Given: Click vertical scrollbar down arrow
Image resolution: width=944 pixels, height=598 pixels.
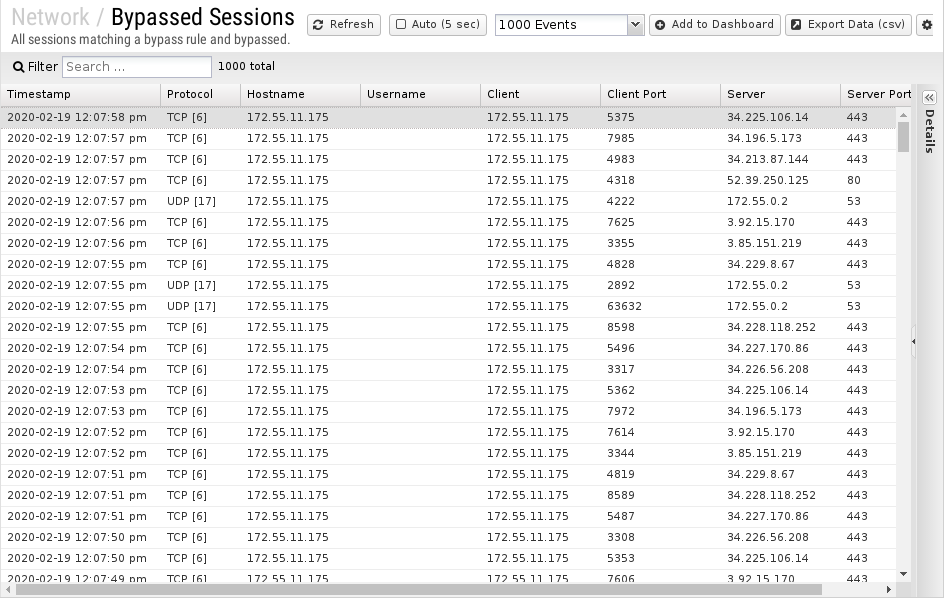Looking at the screenshot, I should tap(903, 575).
